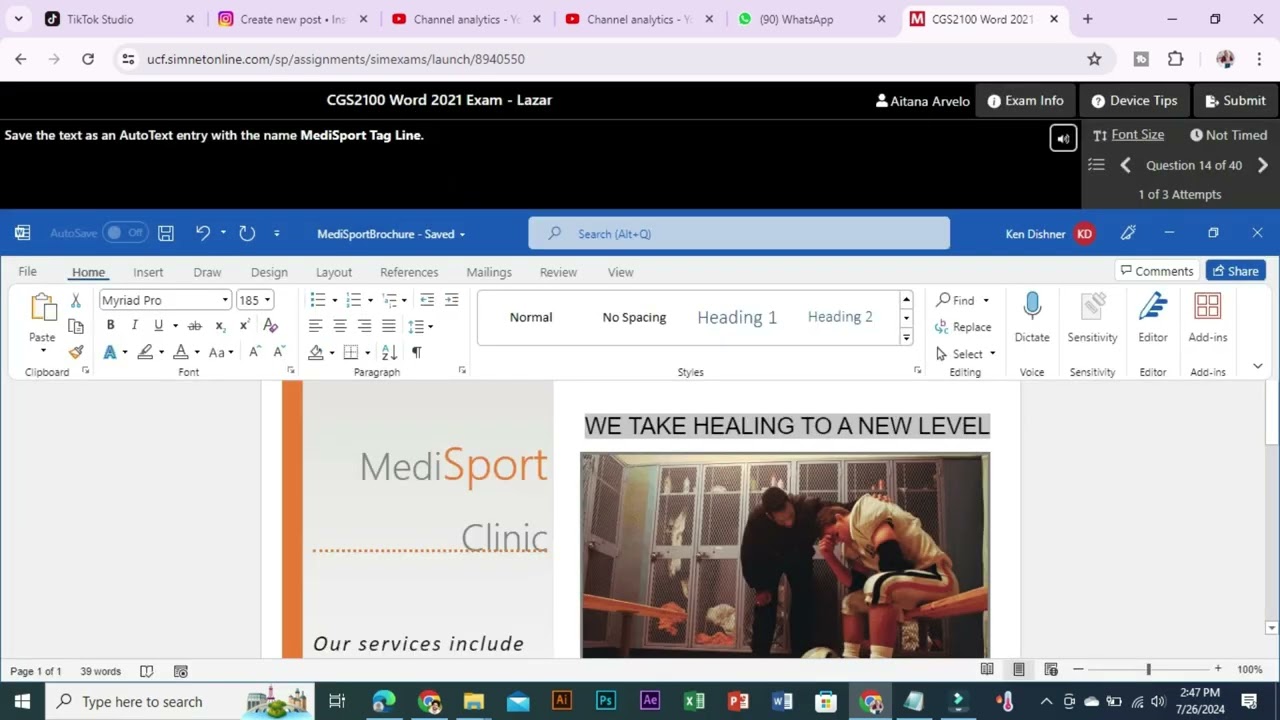Click the Sensitivity icon

1092,307
